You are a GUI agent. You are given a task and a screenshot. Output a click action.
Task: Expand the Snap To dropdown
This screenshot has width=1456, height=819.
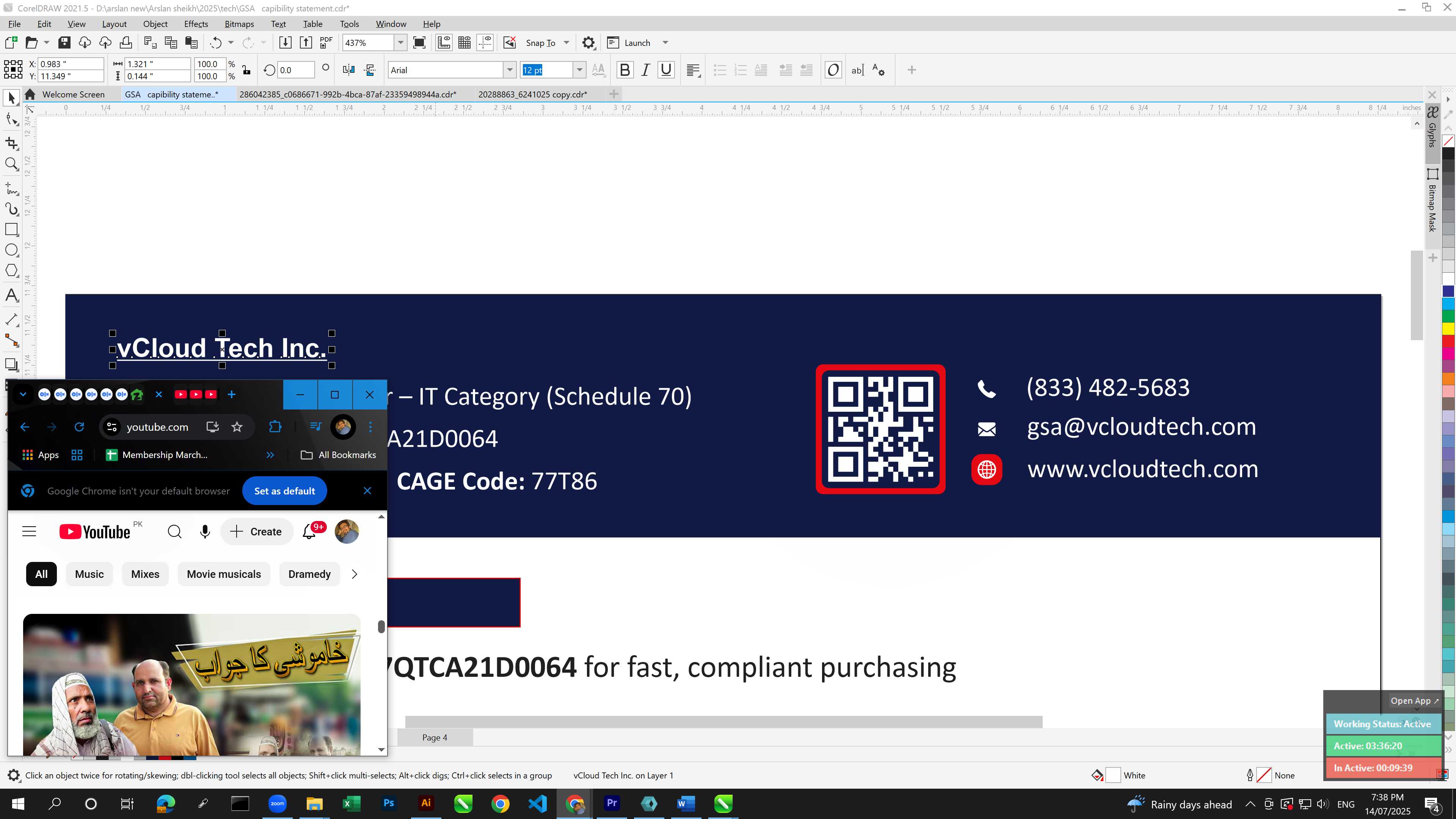(566, 42)
